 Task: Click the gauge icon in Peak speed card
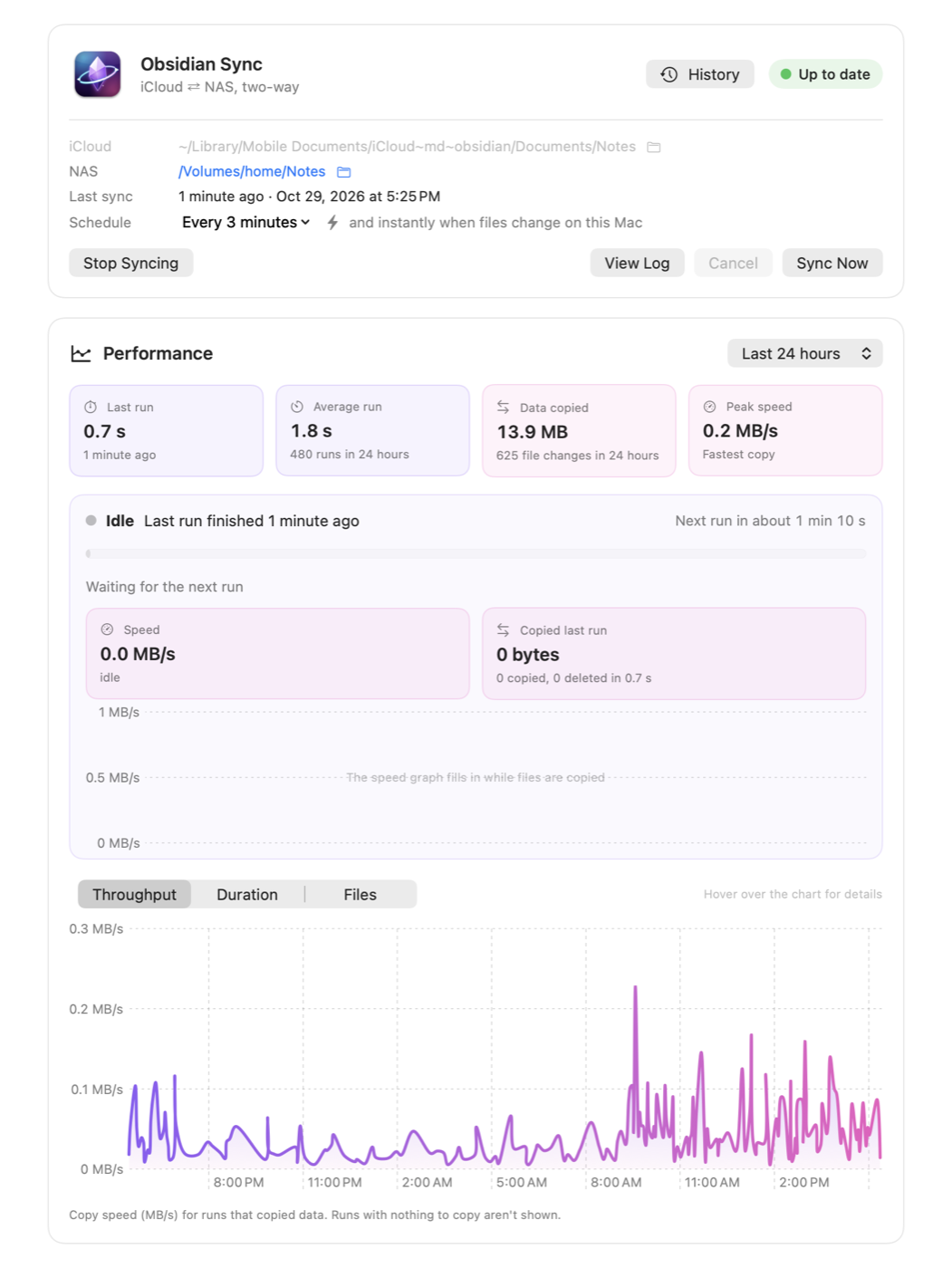[x=710, y=408]
